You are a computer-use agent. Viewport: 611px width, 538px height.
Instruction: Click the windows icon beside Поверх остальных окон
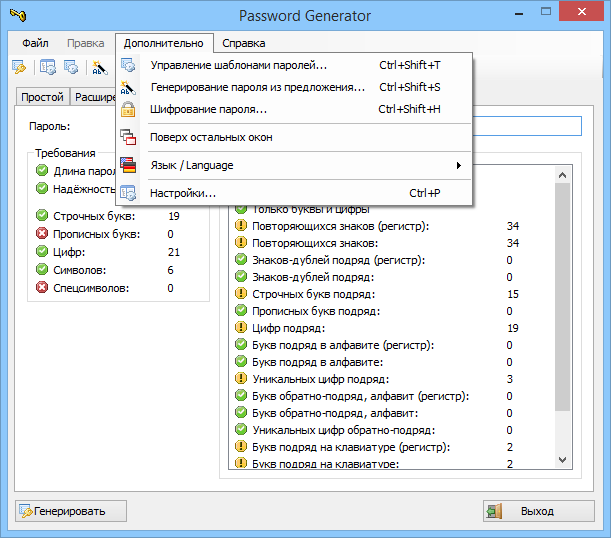(128, 137)
